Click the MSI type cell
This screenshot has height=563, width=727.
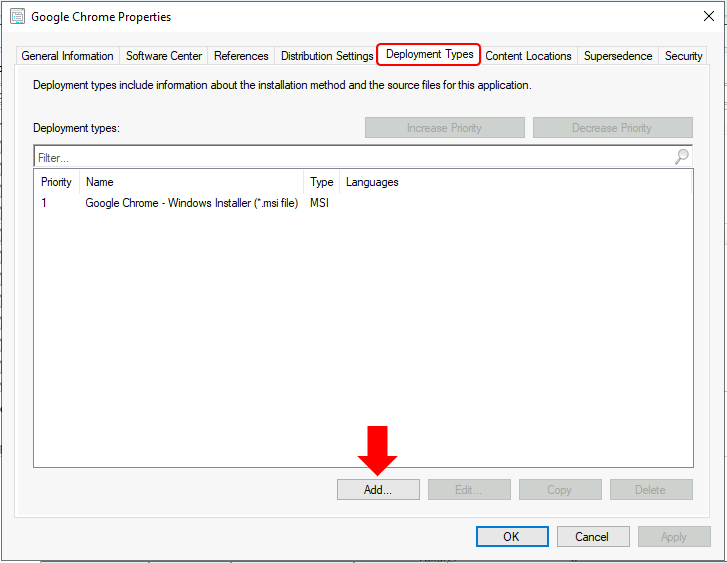(x=319, y=203)
